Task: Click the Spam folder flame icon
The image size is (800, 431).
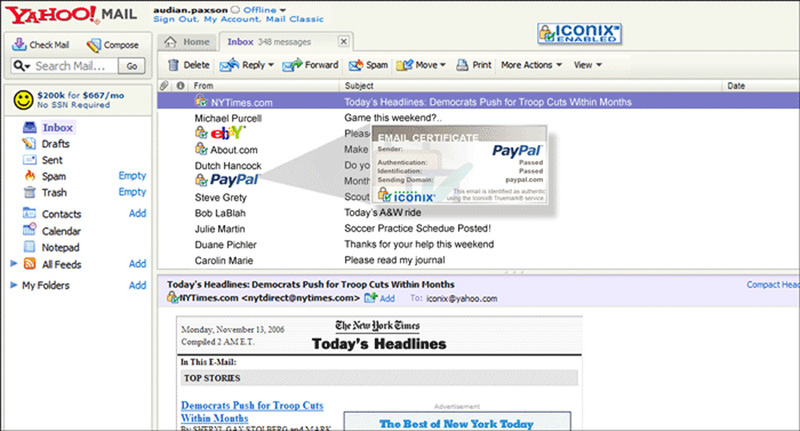Action: pos(30,176)
